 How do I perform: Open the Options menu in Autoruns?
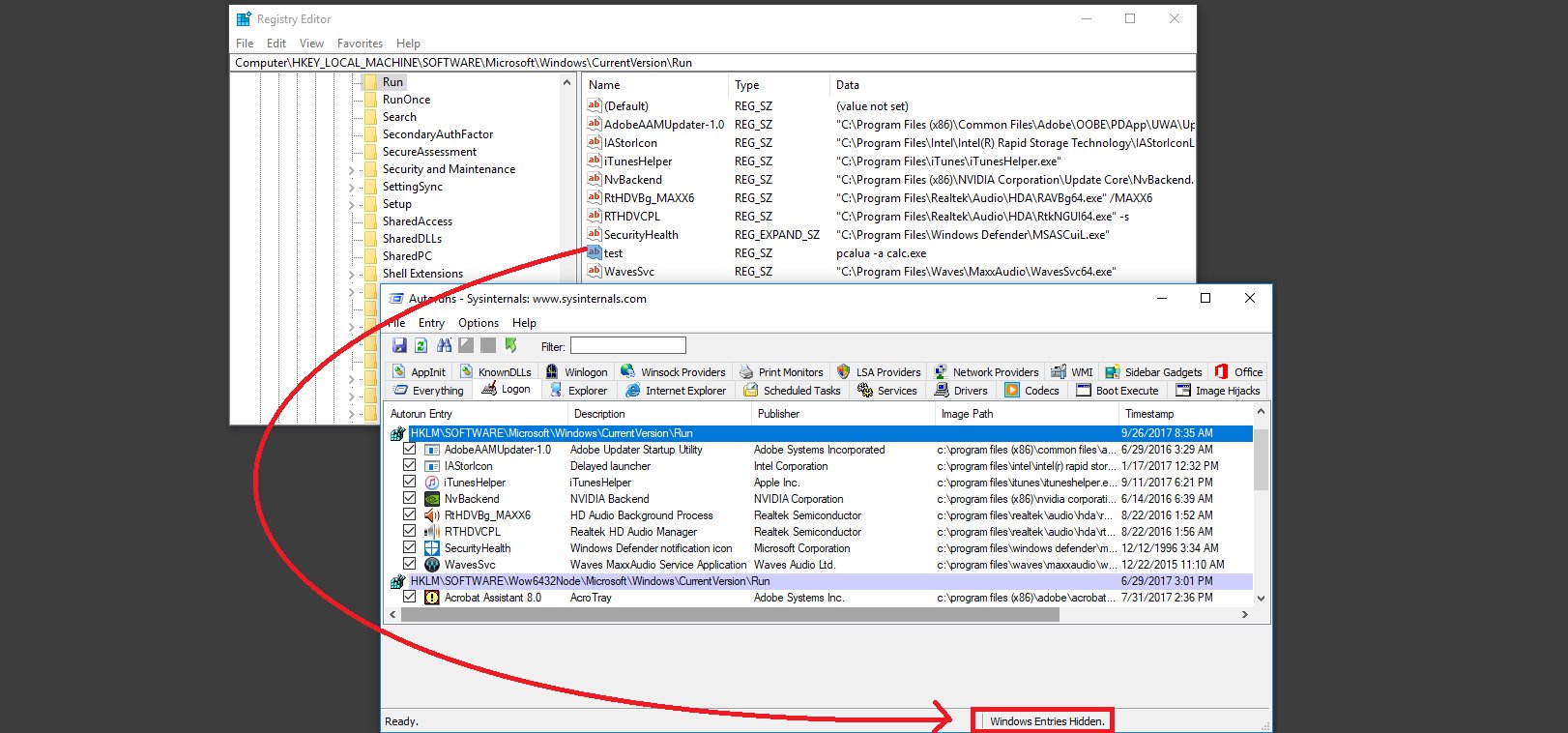(x=479, y=323)
